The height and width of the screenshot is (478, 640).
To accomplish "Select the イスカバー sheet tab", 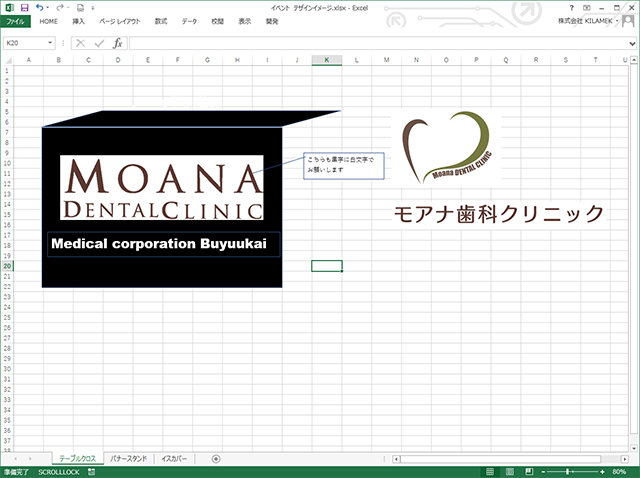I will [x=174, y=458].
